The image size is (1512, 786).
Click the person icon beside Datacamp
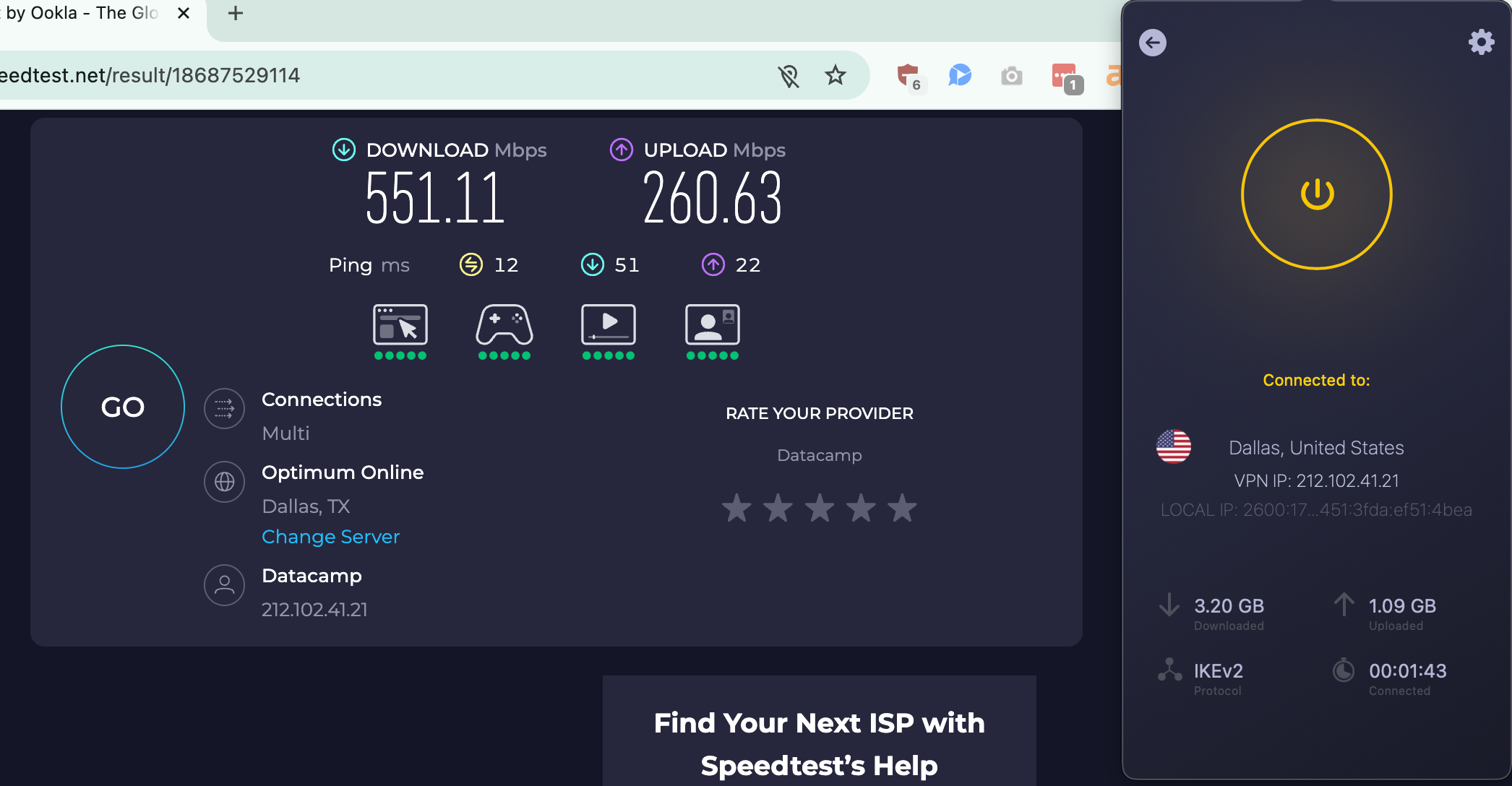[224, 585]
